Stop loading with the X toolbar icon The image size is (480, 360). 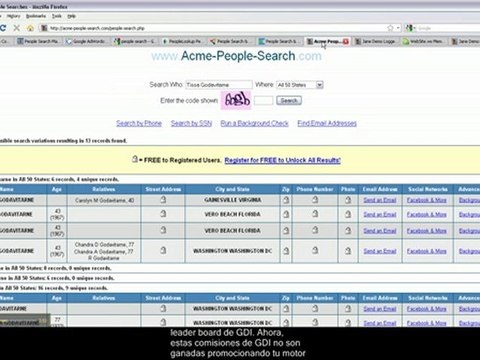pyautogui.click(x=17, y=28)
